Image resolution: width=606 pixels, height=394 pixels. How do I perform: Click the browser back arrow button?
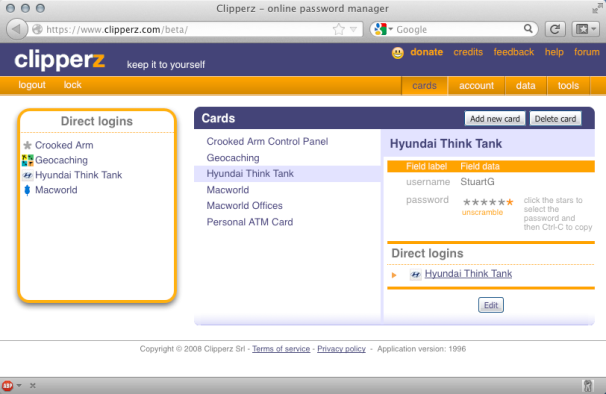pyautogui.click(x=17, y=29)
